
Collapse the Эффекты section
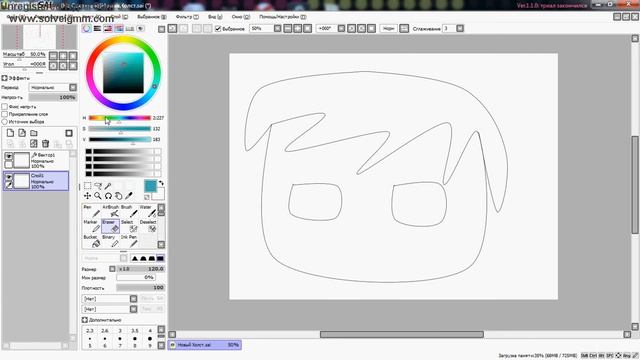(4, 78)
